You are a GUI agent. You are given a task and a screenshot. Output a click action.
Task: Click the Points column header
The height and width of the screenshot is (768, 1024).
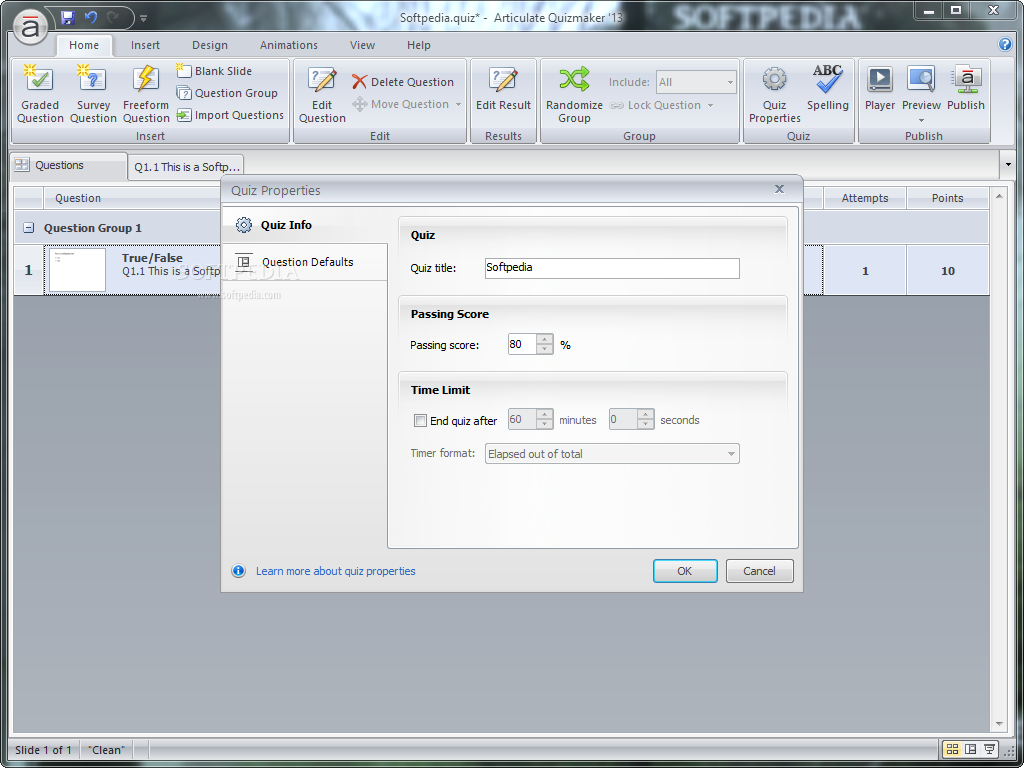(x=948, y=198)
